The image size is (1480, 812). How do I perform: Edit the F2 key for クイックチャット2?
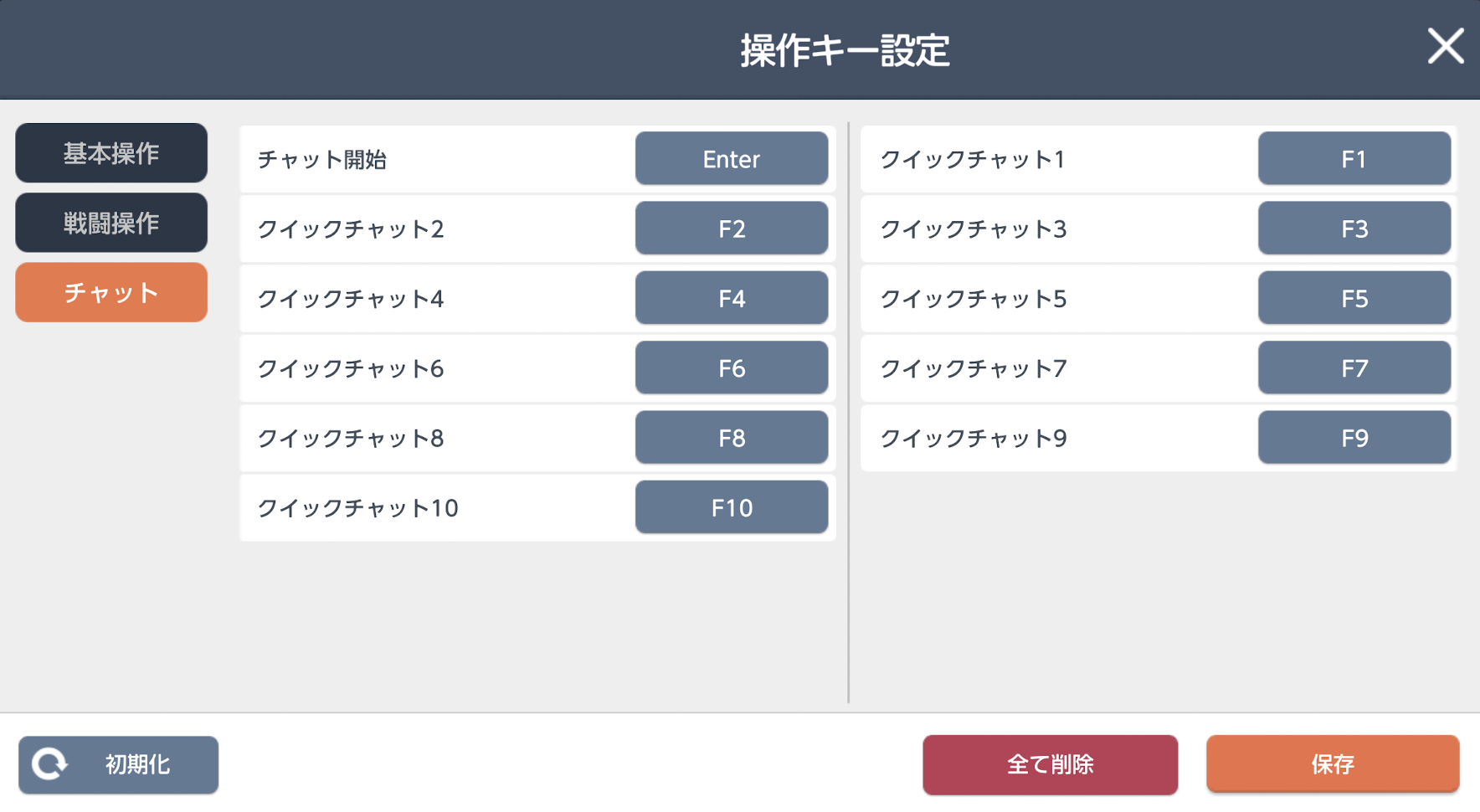point(731,229)
